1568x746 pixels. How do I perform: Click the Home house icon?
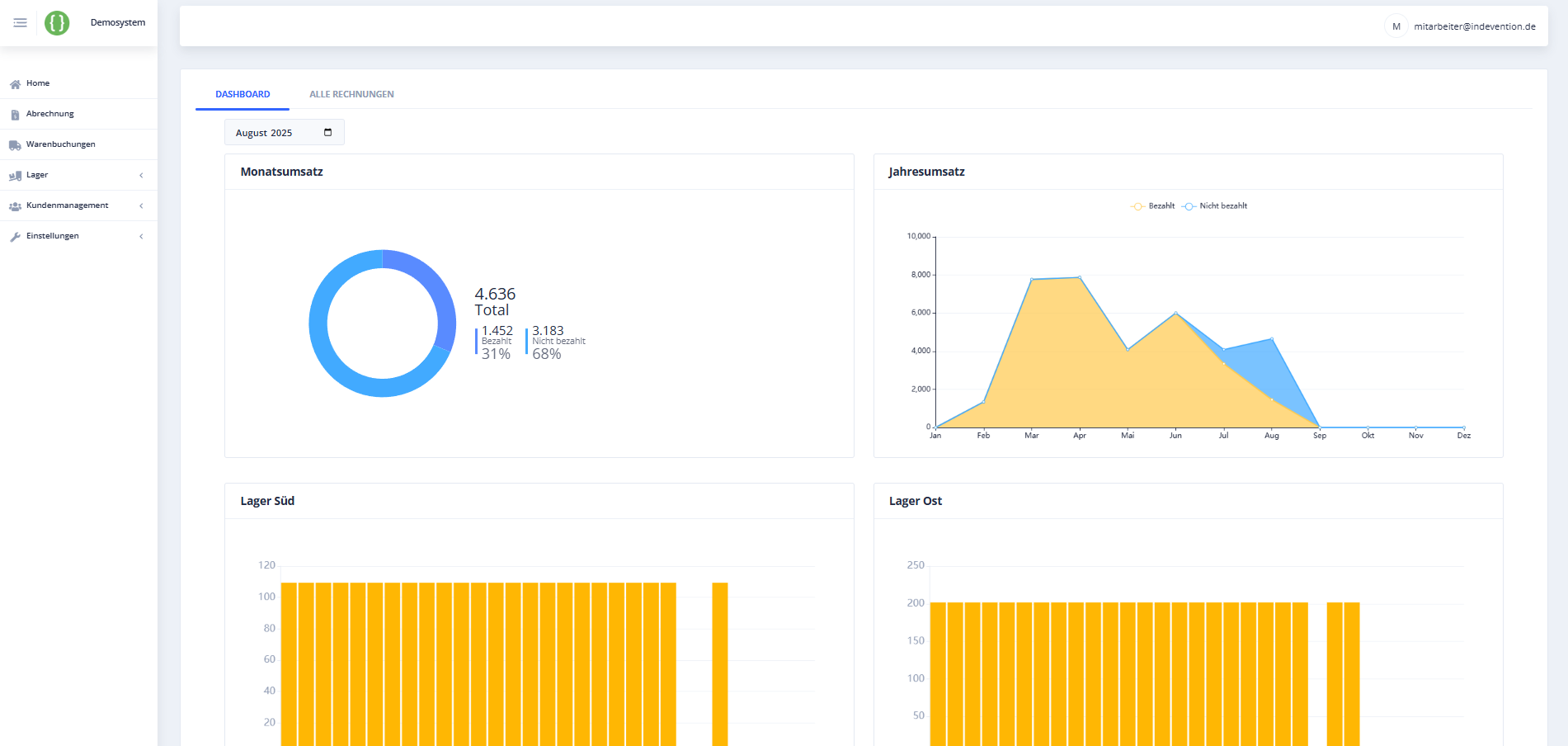coord(15,84)
